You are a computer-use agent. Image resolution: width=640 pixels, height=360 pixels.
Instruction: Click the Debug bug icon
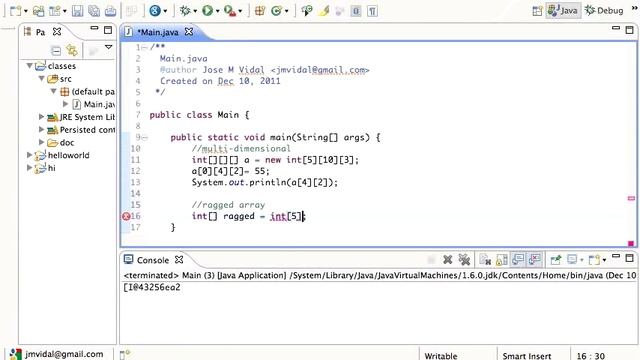pyautogui.click(x=185, y=11)
